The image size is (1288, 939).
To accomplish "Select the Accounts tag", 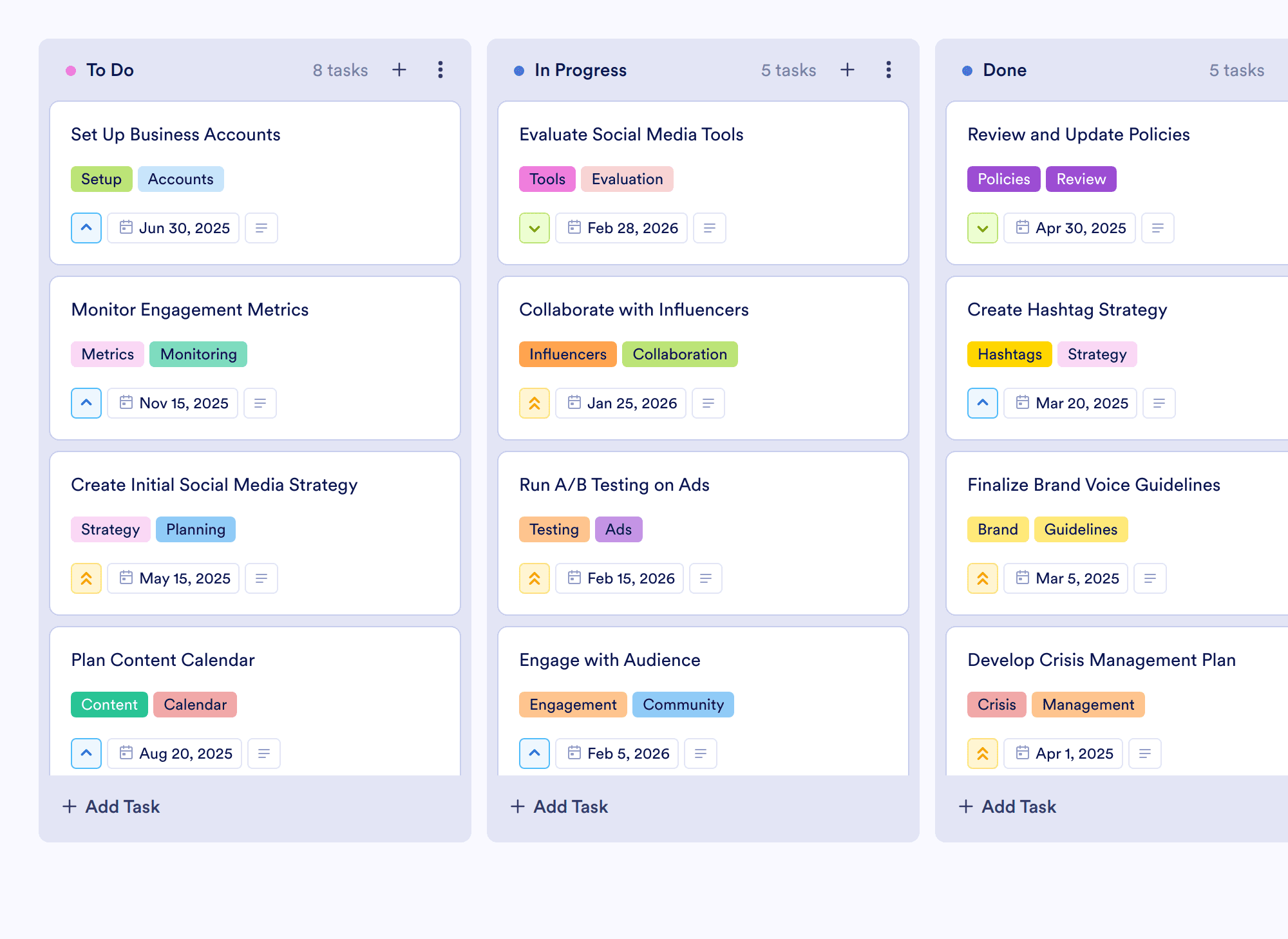I will (x=180, y=179).
